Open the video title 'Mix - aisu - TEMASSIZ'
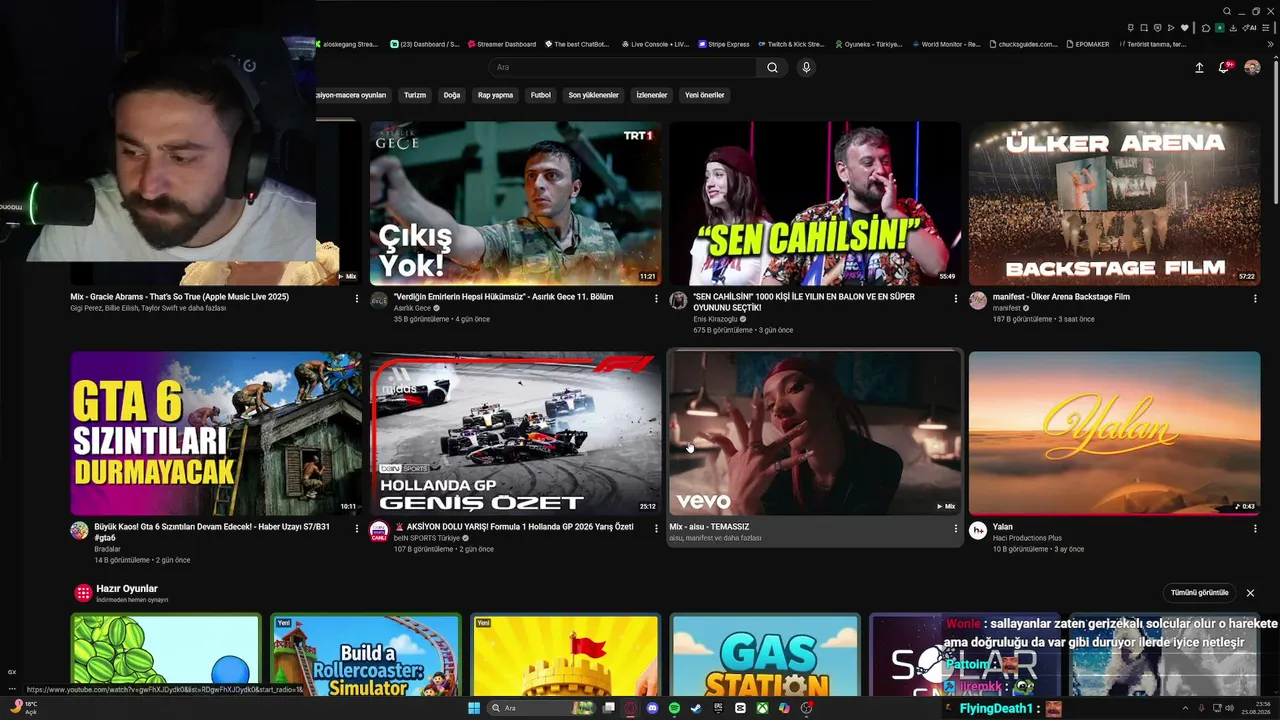 [x=709, y=527]
